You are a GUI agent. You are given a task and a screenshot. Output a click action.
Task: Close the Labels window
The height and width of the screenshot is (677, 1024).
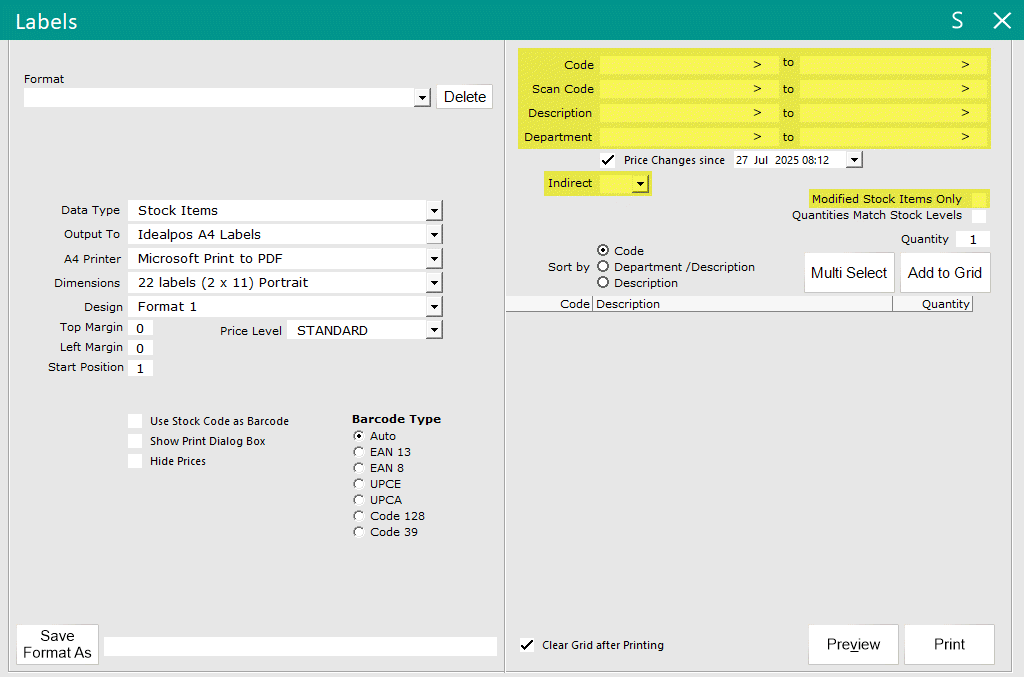1002,21
